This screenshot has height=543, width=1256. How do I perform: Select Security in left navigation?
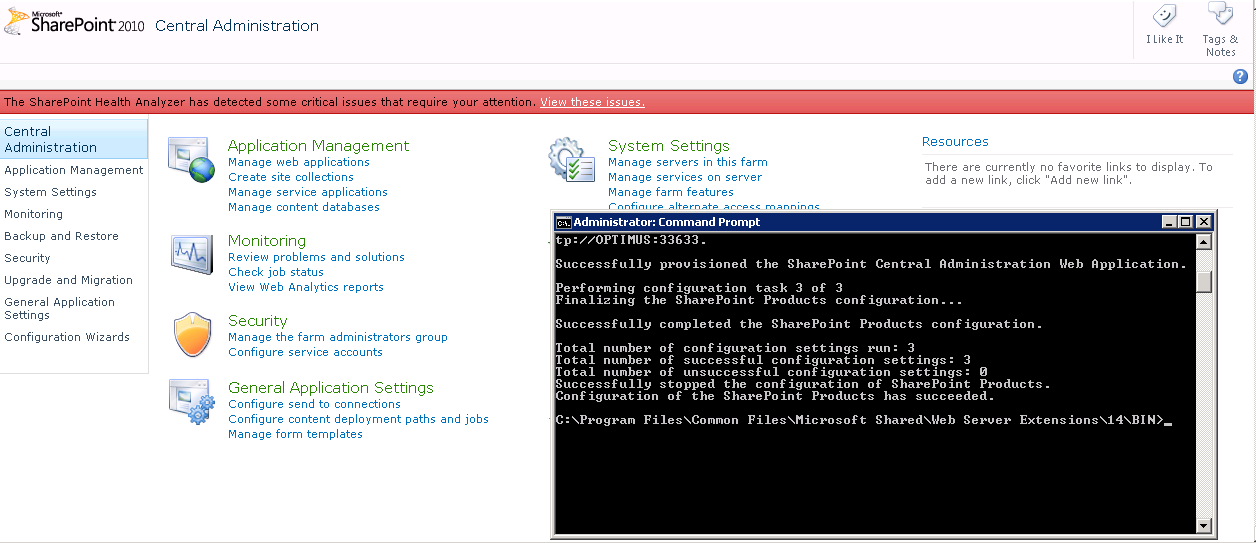(27, 258)
